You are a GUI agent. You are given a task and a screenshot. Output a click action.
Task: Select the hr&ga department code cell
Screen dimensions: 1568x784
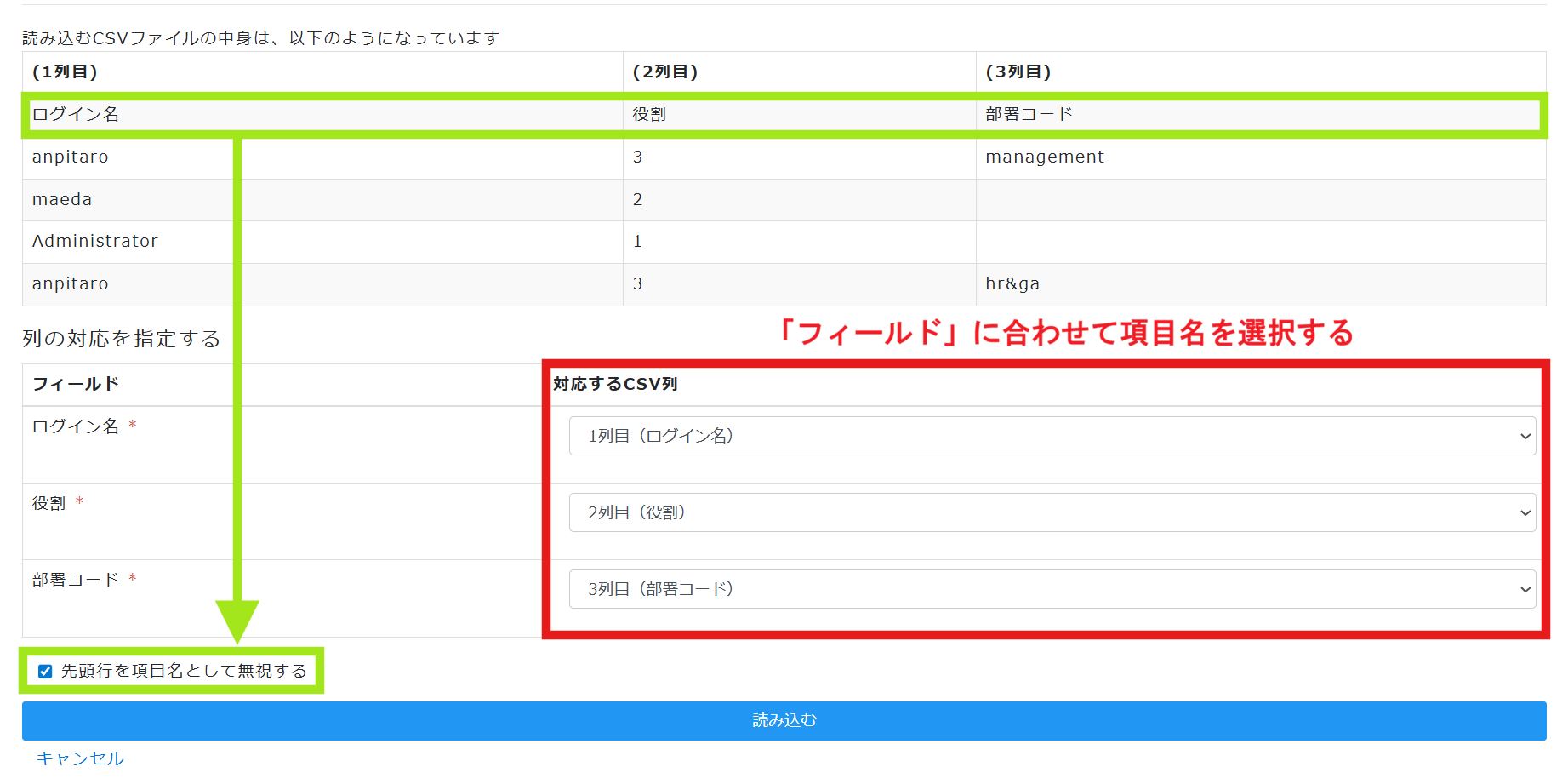coord(1012,284)
